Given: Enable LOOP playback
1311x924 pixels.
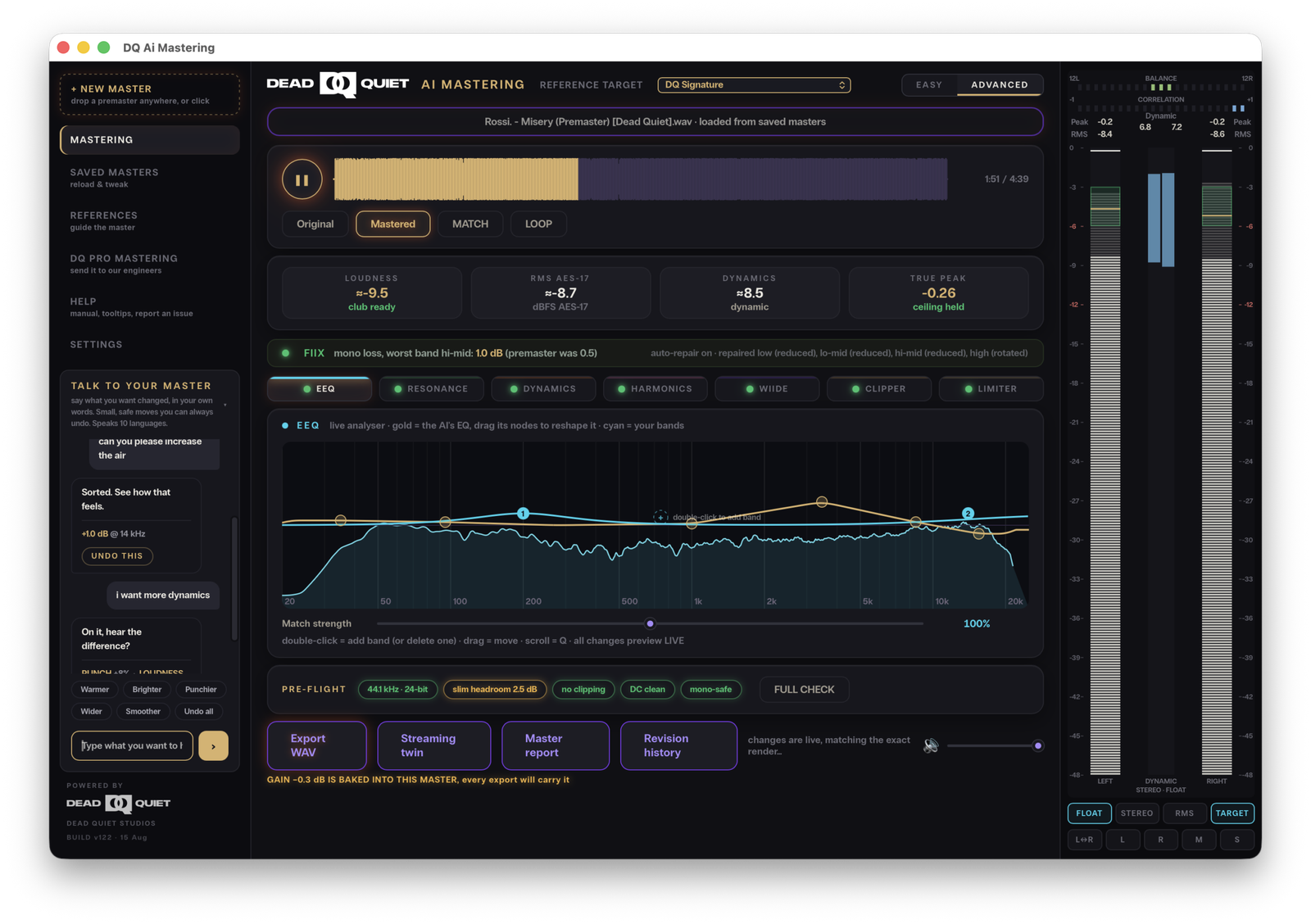Looking at the screenshot, I should 538,224.
